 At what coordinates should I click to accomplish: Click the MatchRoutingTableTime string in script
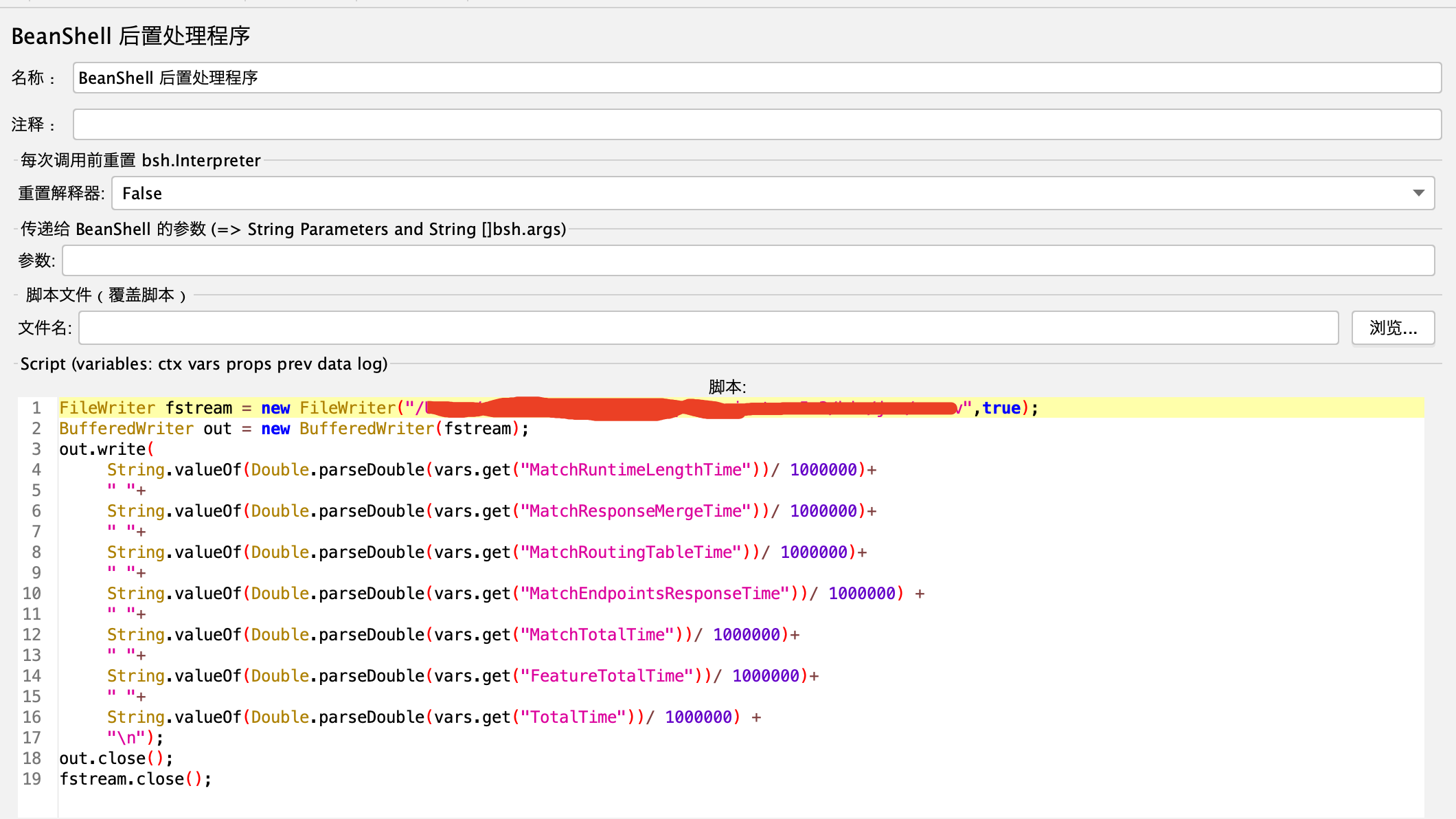click(630, 552)
